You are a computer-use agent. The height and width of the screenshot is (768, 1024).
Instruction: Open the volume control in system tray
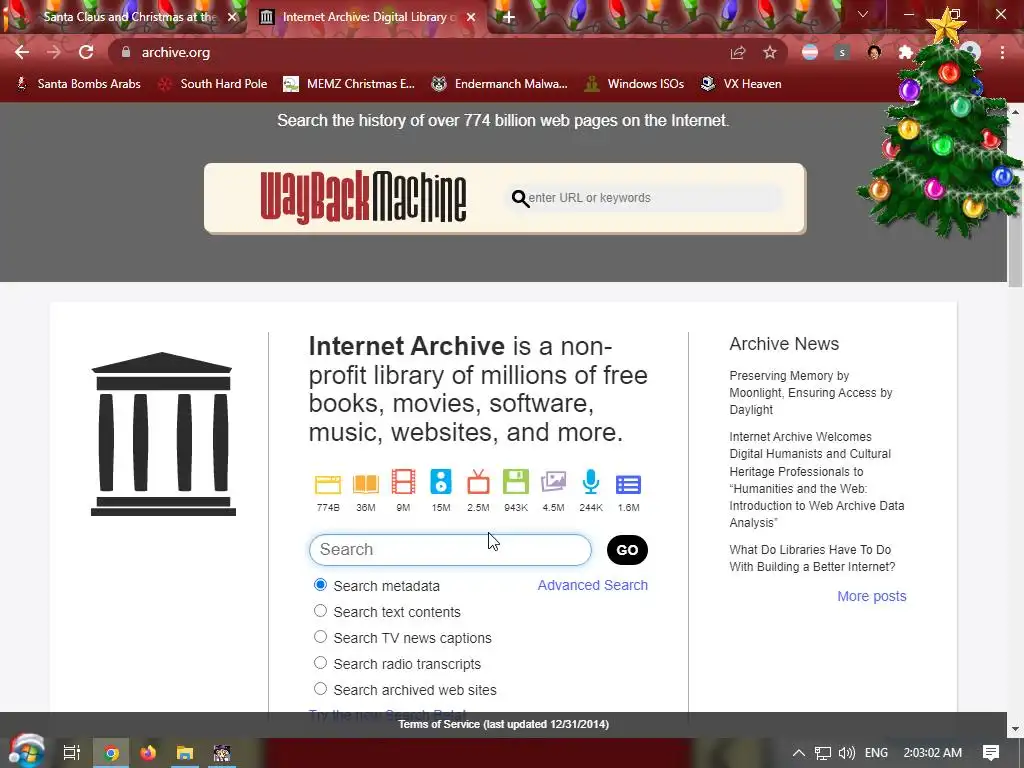coord(846,753)
